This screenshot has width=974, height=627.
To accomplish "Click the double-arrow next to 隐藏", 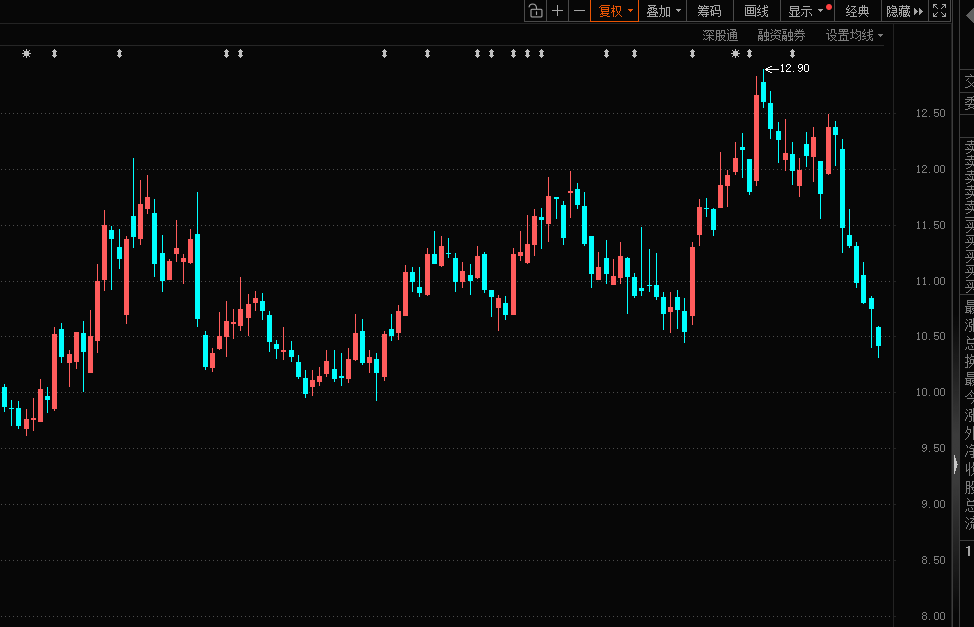I will (x=918, y=11).
